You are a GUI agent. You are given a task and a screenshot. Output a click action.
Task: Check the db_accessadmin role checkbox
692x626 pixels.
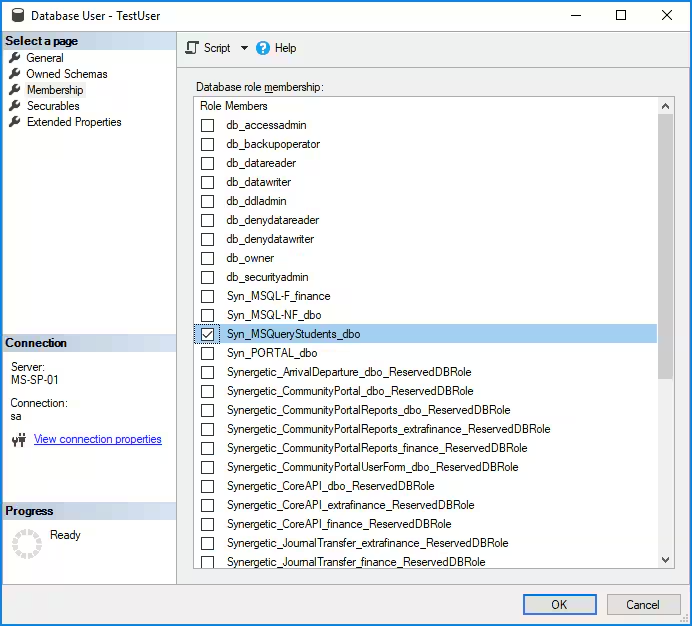click(207, 125)
